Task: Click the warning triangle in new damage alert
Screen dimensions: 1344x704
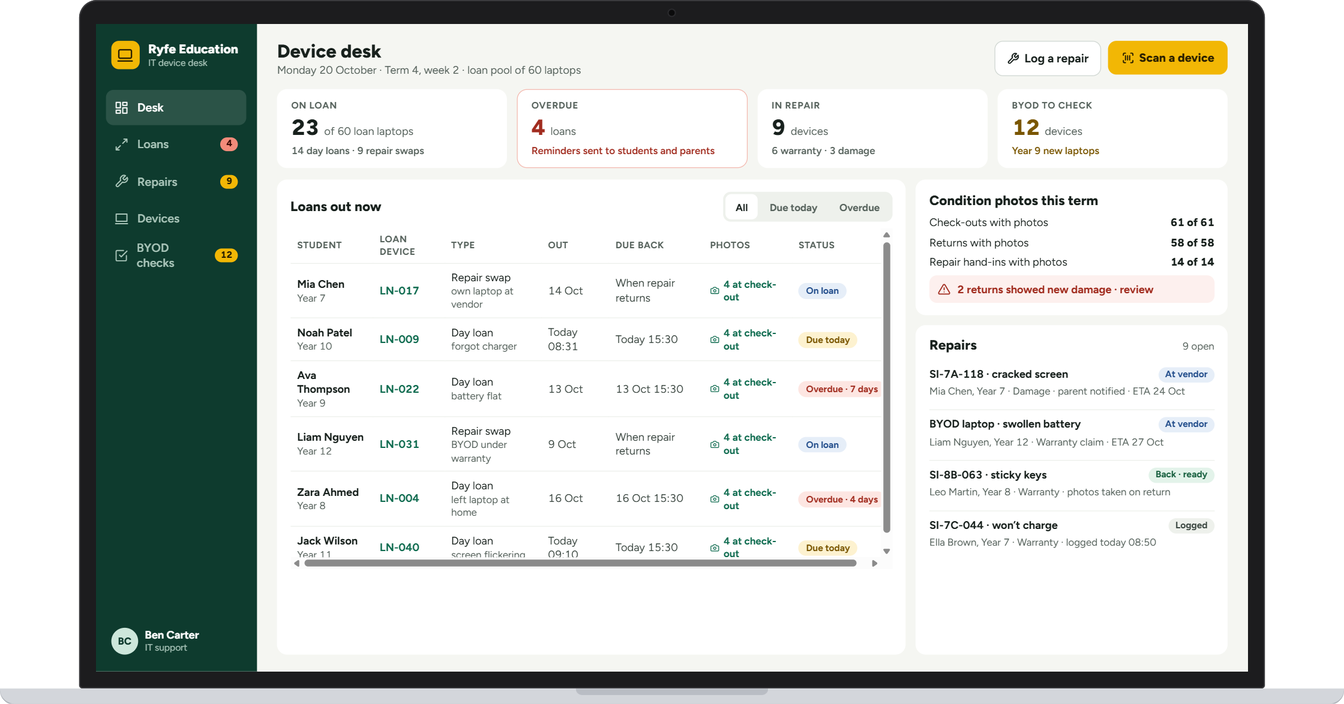Action: click(x=944, y=289)
